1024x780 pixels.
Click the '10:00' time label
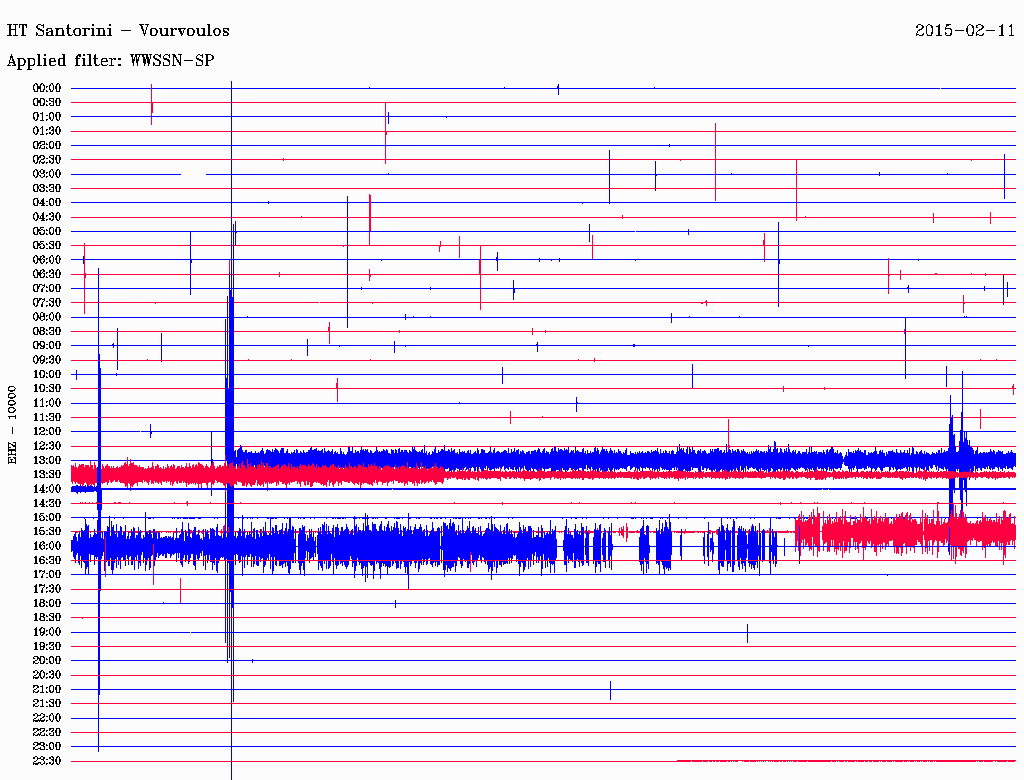point(47,374)
